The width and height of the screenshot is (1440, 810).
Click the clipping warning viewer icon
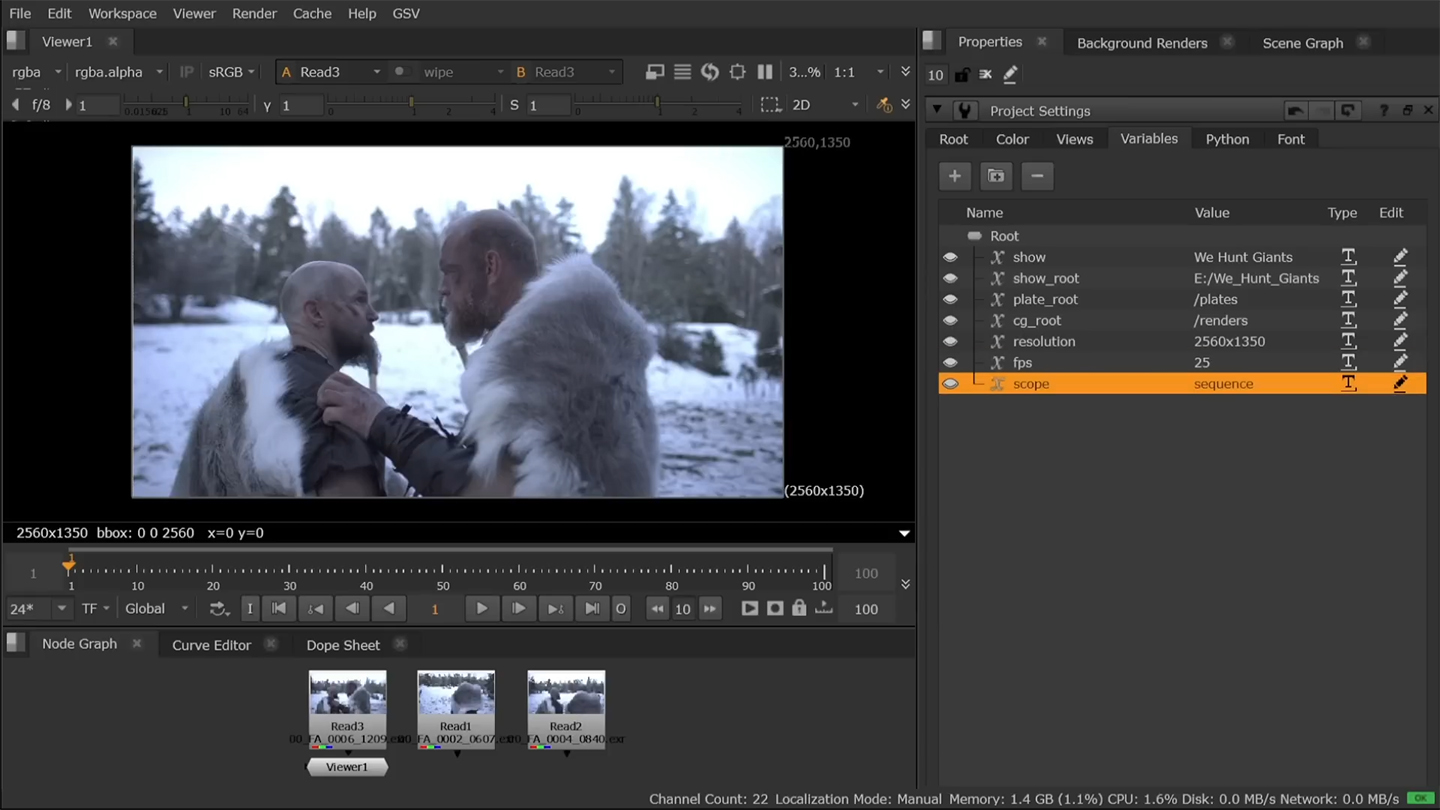click(655, 72)
